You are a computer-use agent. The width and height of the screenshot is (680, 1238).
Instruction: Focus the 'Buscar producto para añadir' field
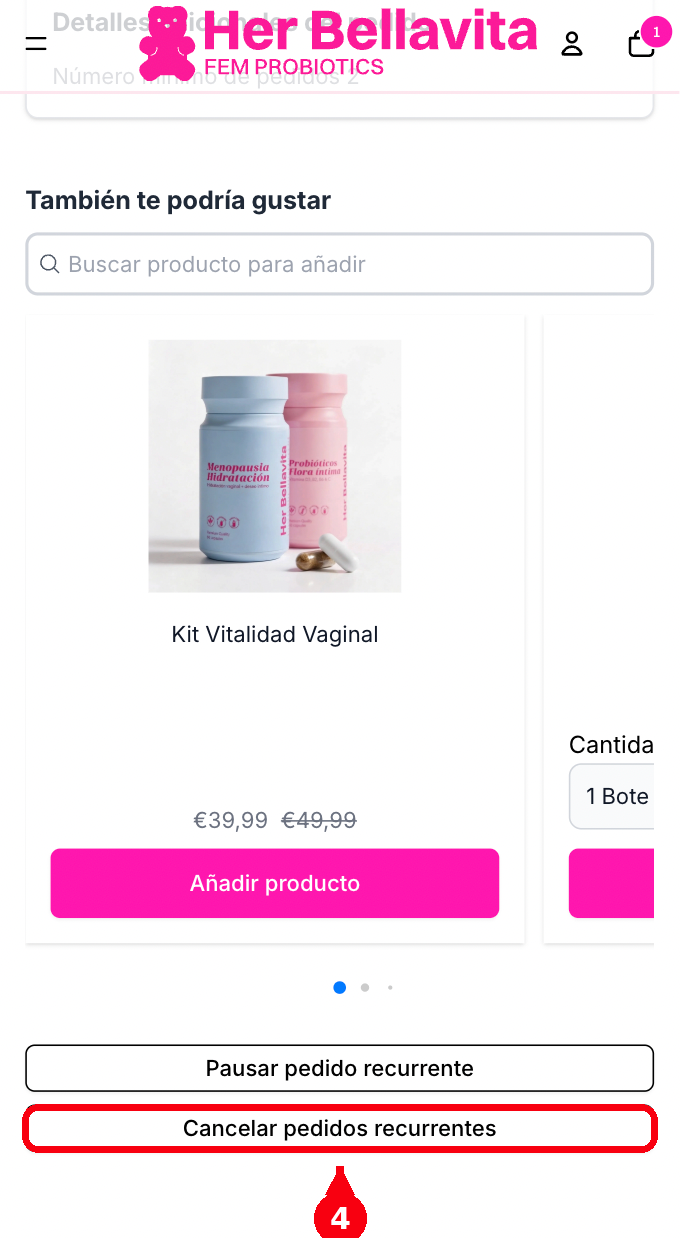click(x=339, y=264)
